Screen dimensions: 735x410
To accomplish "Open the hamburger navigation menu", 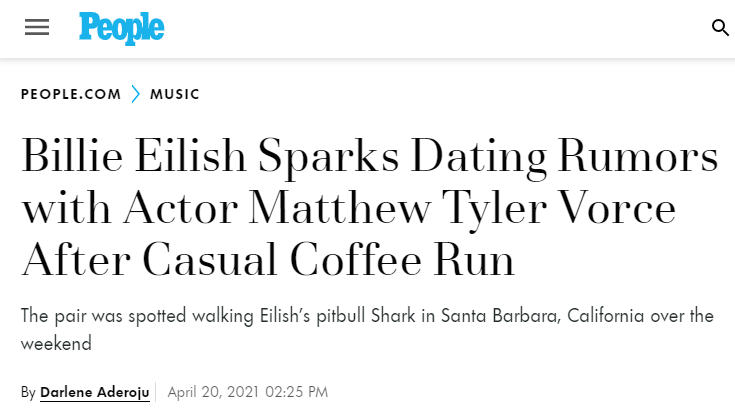I will (x=37, y=27).
